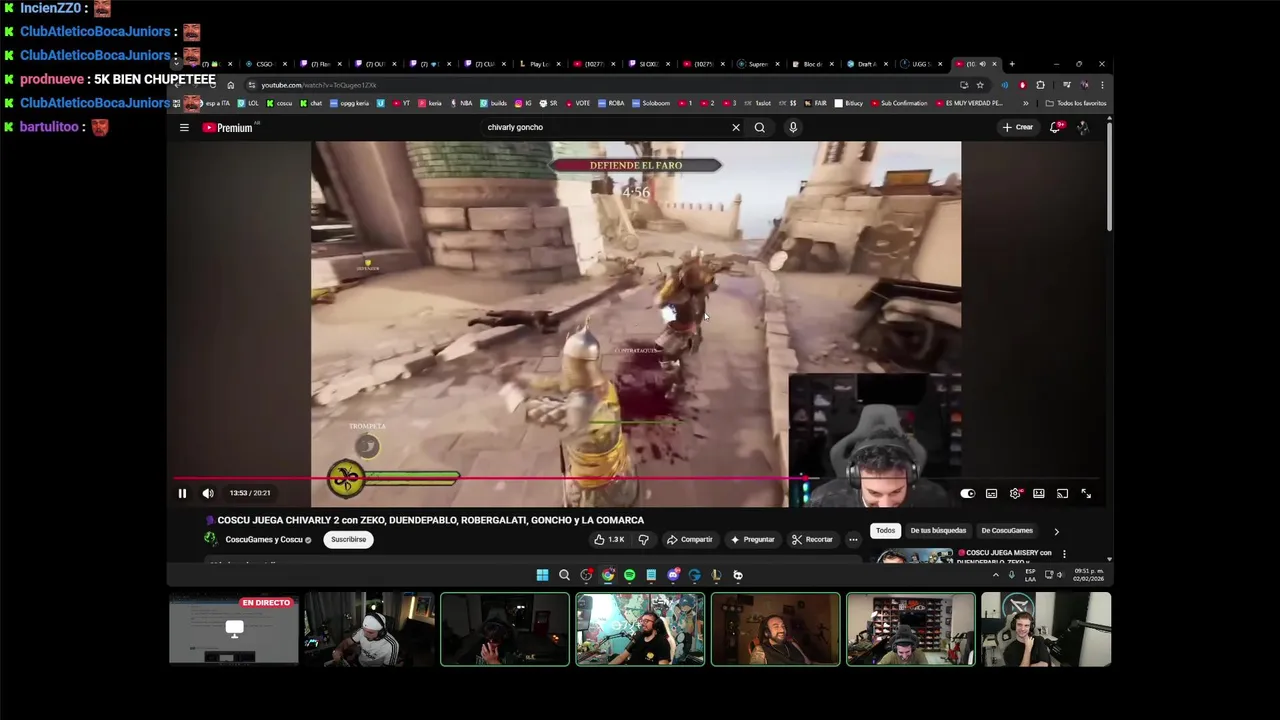Turn on subtitles in the player

[x=991, y=493]
